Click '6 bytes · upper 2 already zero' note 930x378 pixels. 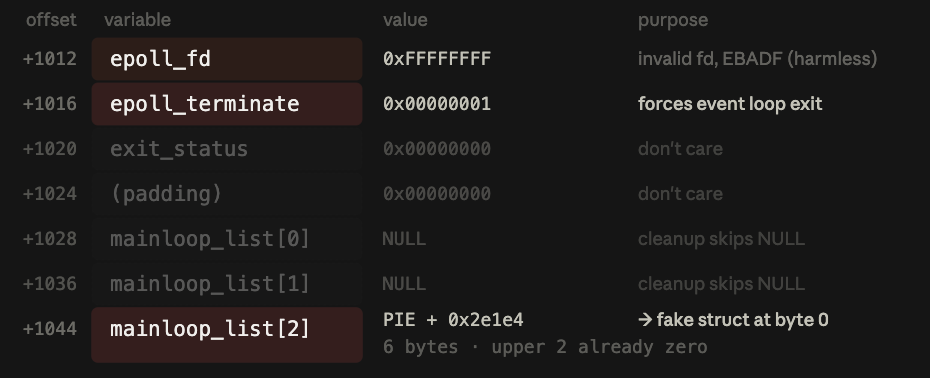coord(545,347)
